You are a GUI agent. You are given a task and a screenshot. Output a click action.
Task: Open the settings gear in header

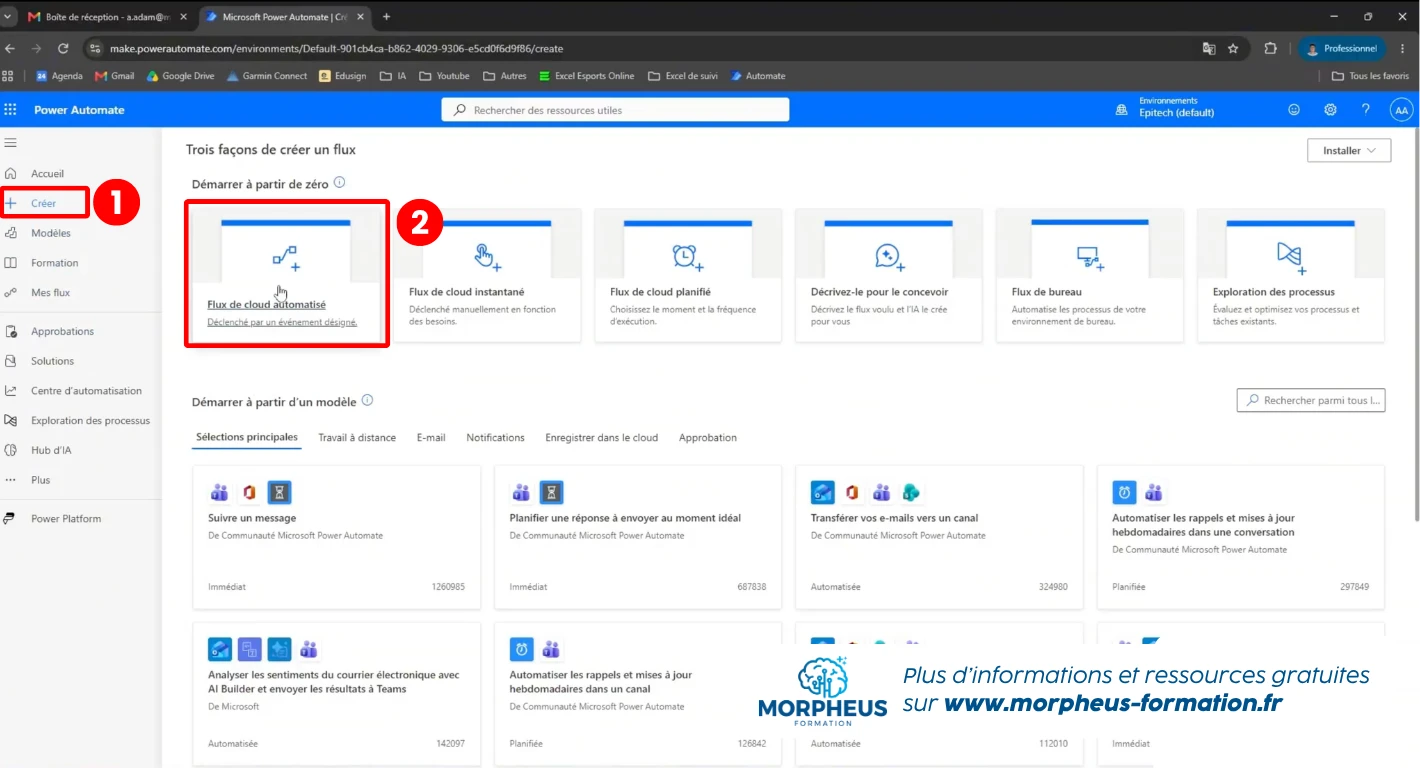1330,110
